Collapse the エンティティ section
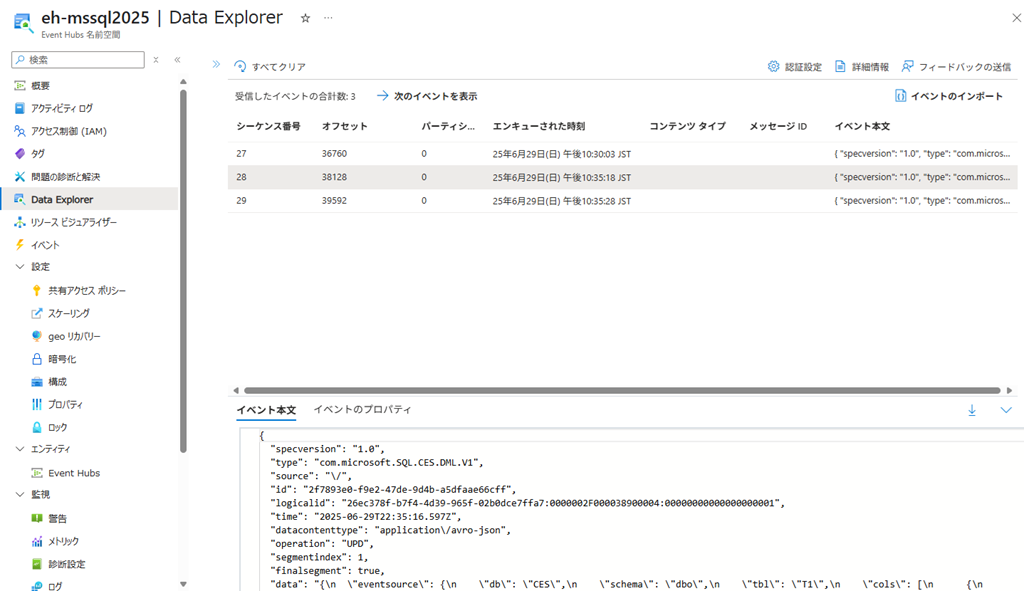The image size is (1024, 591). click(x=20, y=449)
